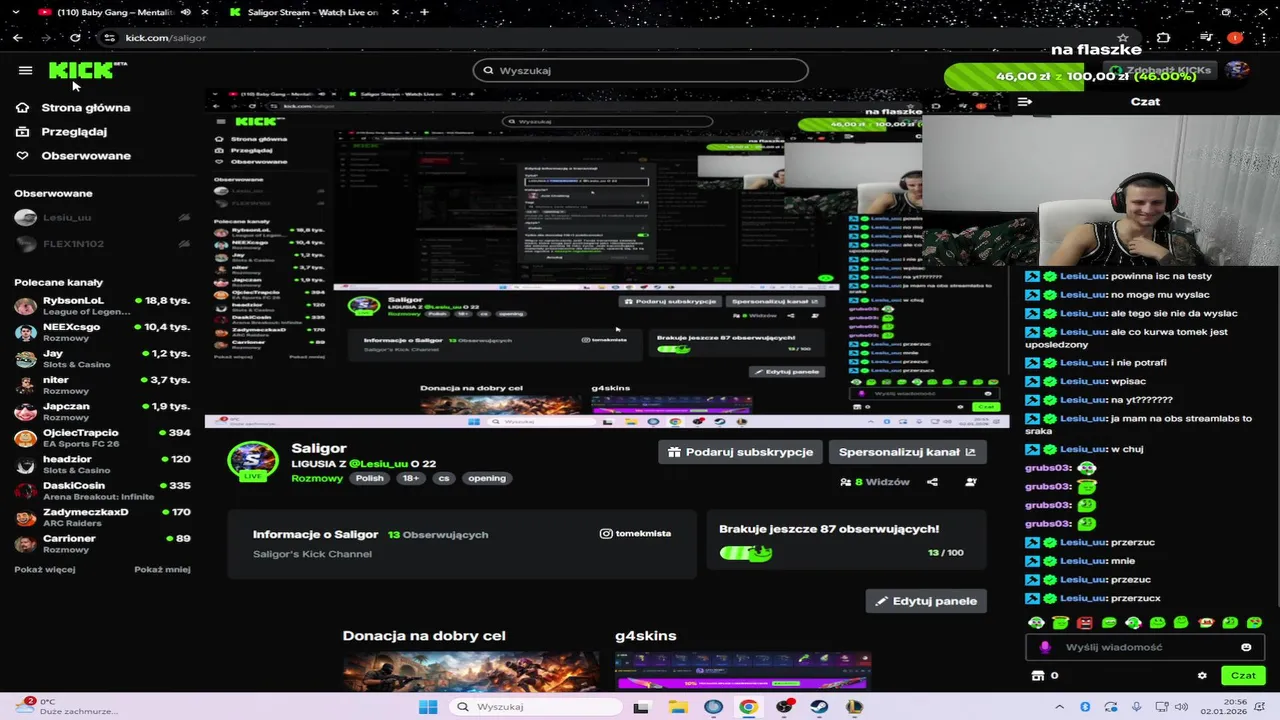
Task: Open File Explorer from the taskbar
Action: (x=678, y=707)
